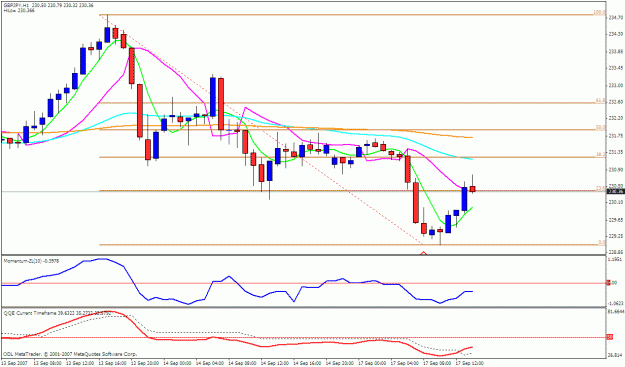Click the 14 Sep 16:00 time label
The height and width of the screenshot is (367, 625).
[308, 363]
